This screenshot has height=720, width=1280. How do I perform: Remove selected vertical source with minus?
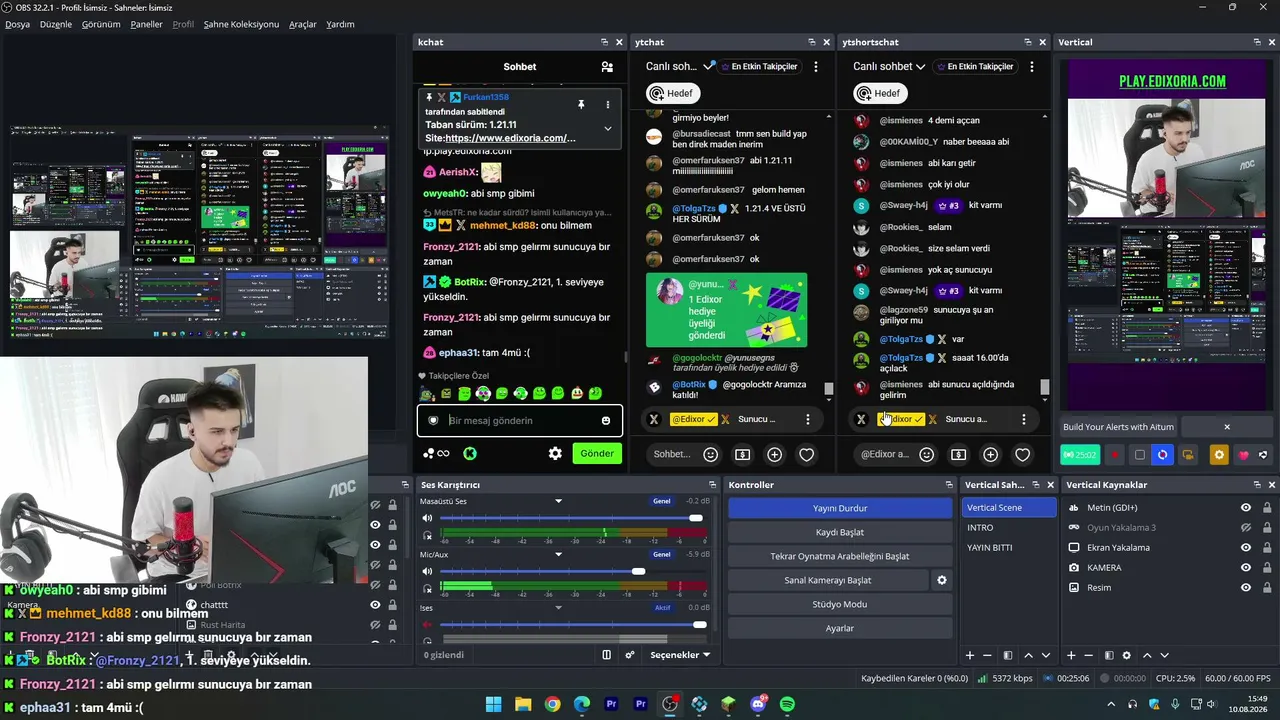(1089, 656)
